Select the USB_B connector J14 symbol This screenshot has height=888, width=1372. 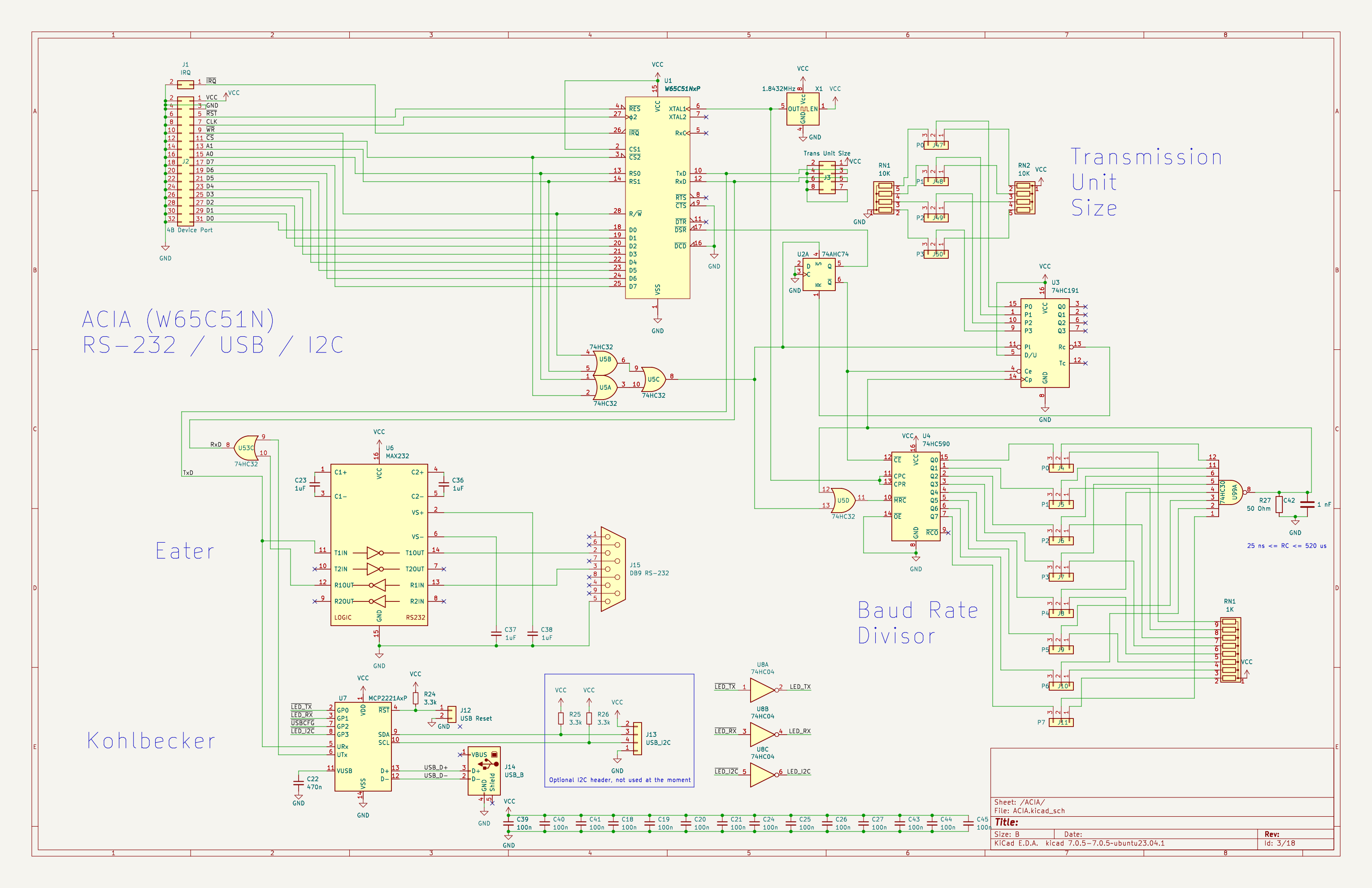tap(484, 770)
